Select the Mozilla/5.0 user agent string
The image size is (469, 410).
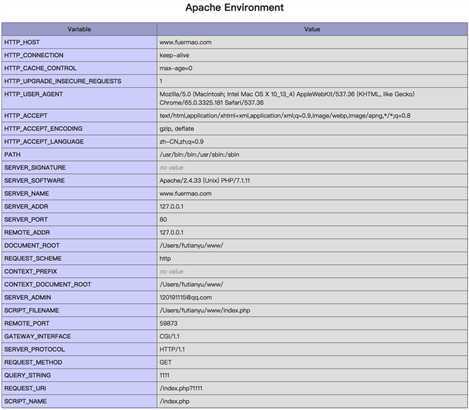(287, 98)
